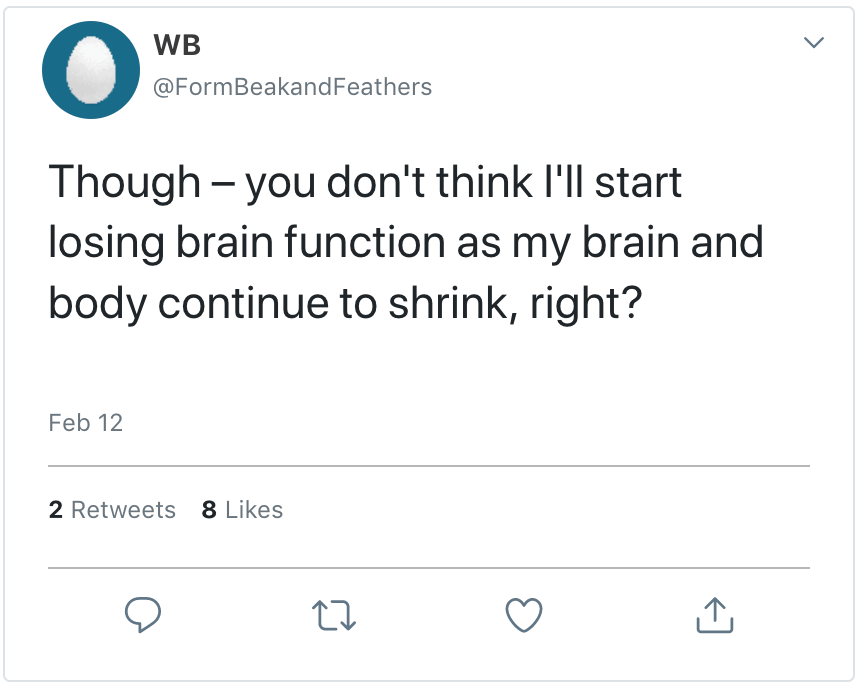The image size is (858, 692).
Task: Click the word "Retweets" in the stats row
Action: [123, 510]
